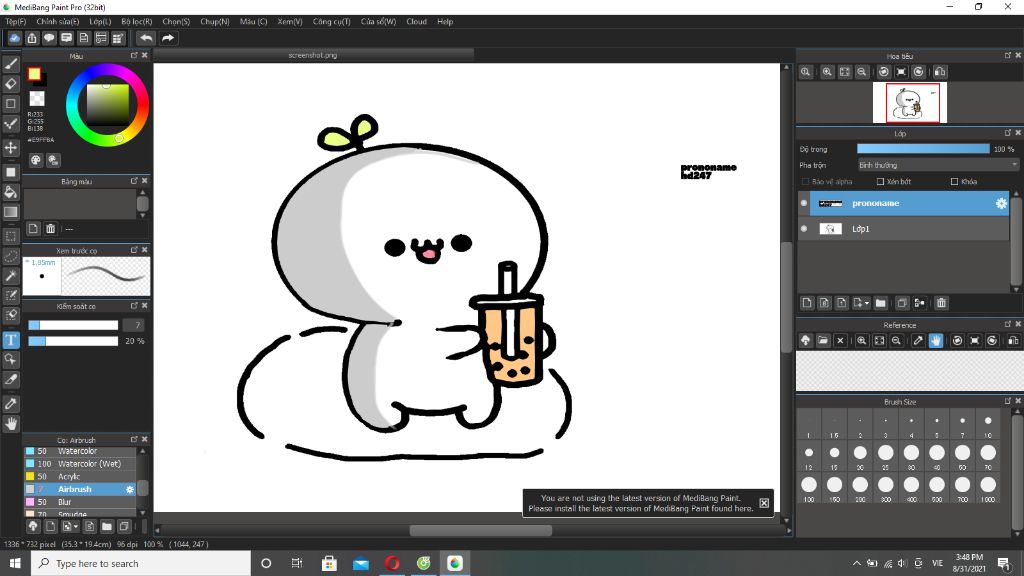The height and width of the screenshot is (576, 1024).
Task: Close the update notification banner
Action: coord(764,503)
